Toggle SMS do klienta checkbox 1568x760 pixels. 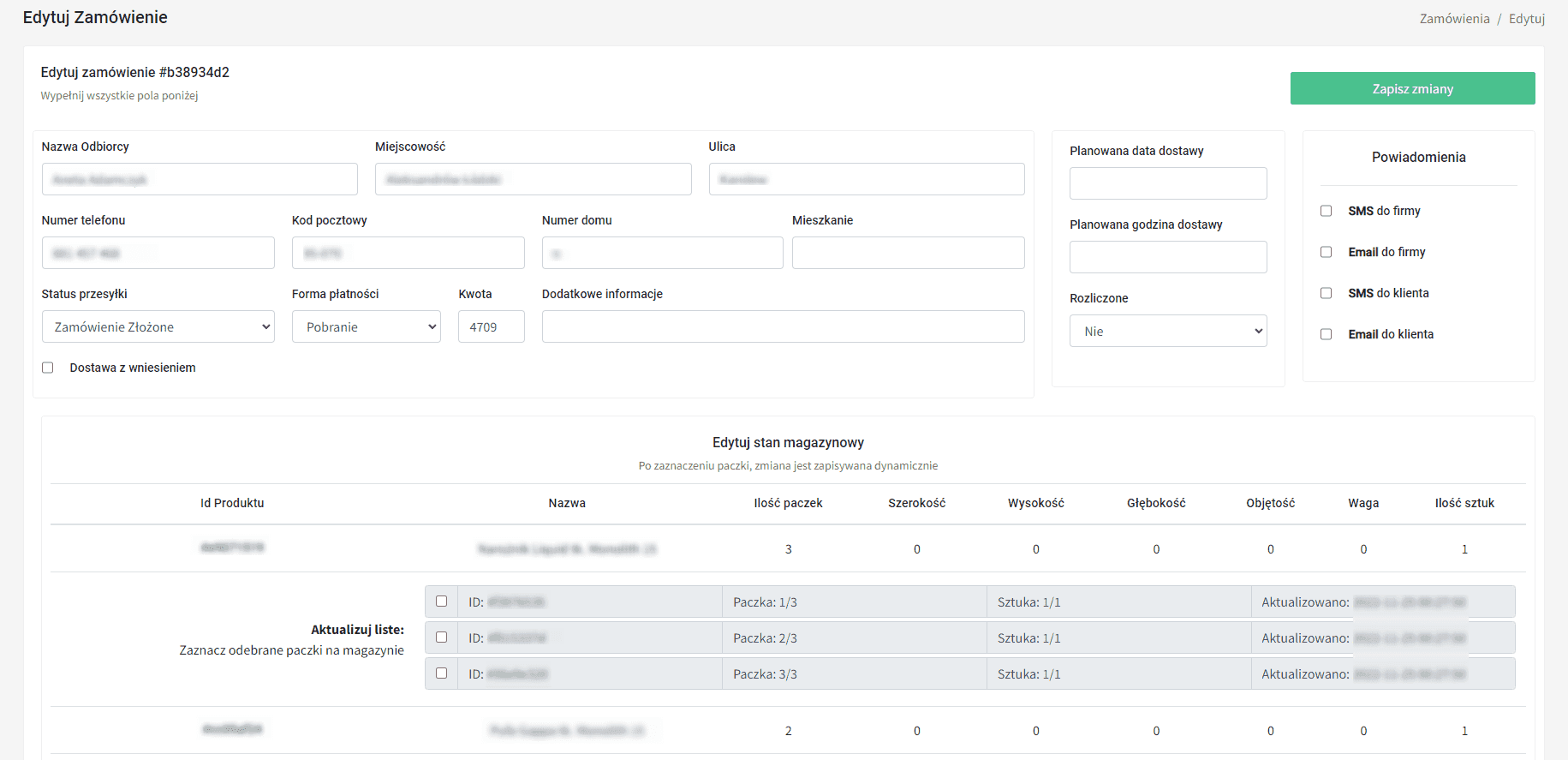click(1326, 293)
